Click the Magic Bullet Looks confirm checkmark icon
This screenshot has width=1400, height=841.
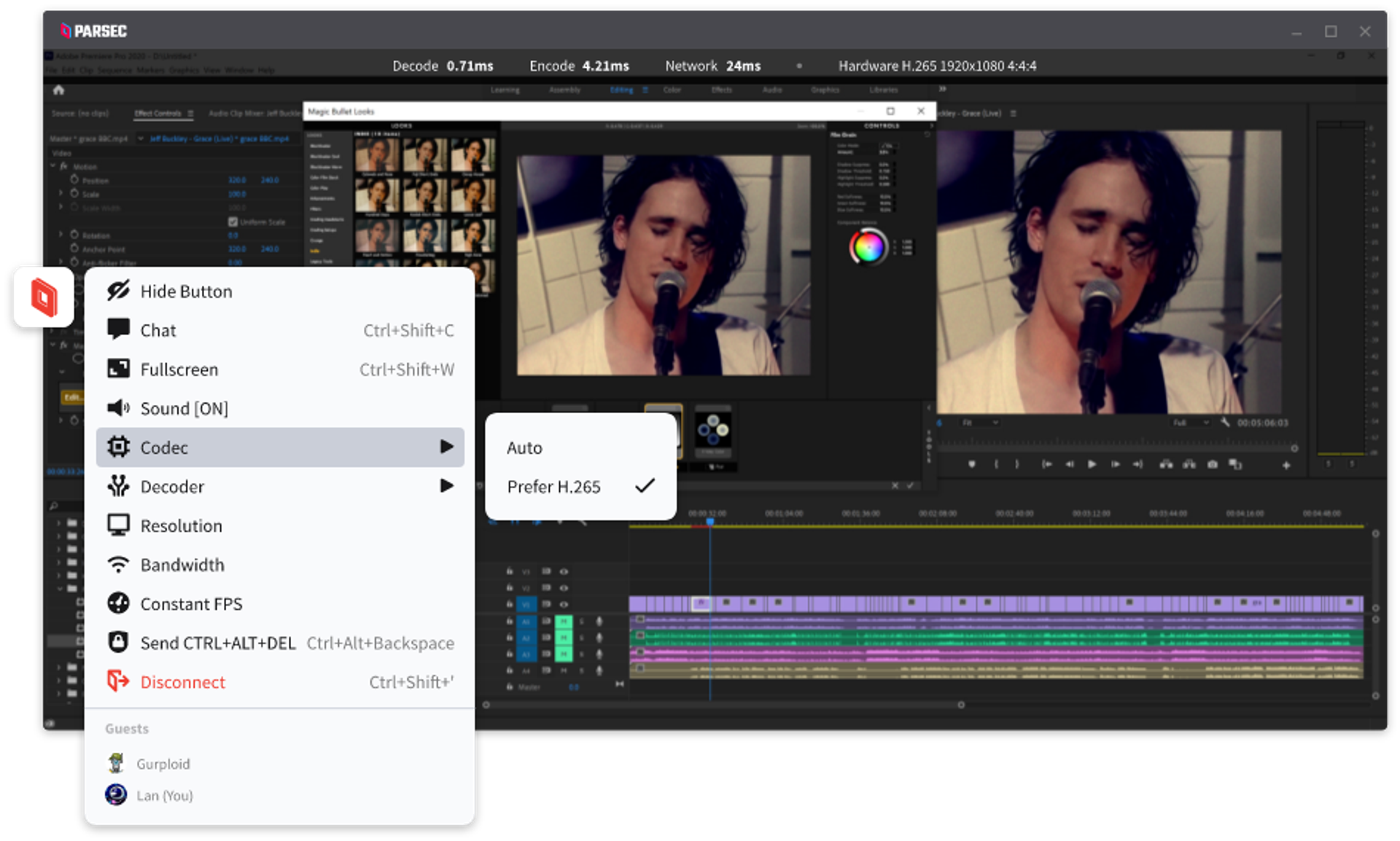click(x=910, y=485)
